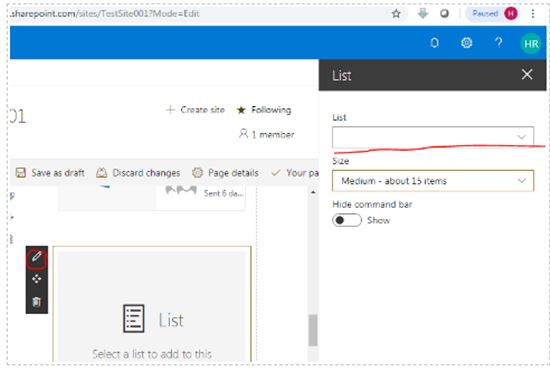Click the edit web part pencil icon
The width and height of the screenshot is (550, 371).
pos(36,257)
